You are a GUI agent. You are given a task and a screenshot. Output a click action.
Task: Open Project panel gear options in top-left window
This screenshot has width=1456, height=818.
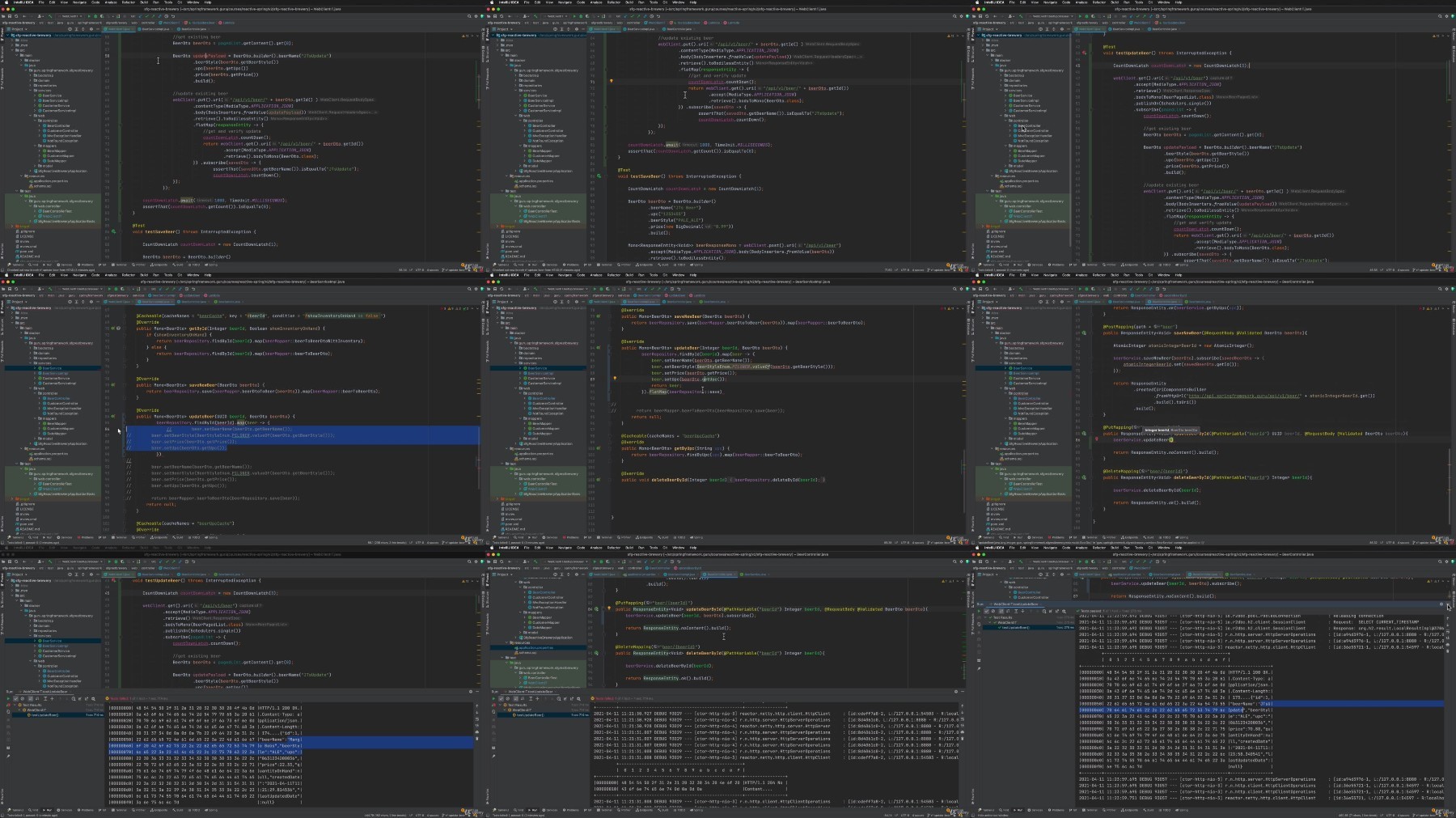pos(91,29)
